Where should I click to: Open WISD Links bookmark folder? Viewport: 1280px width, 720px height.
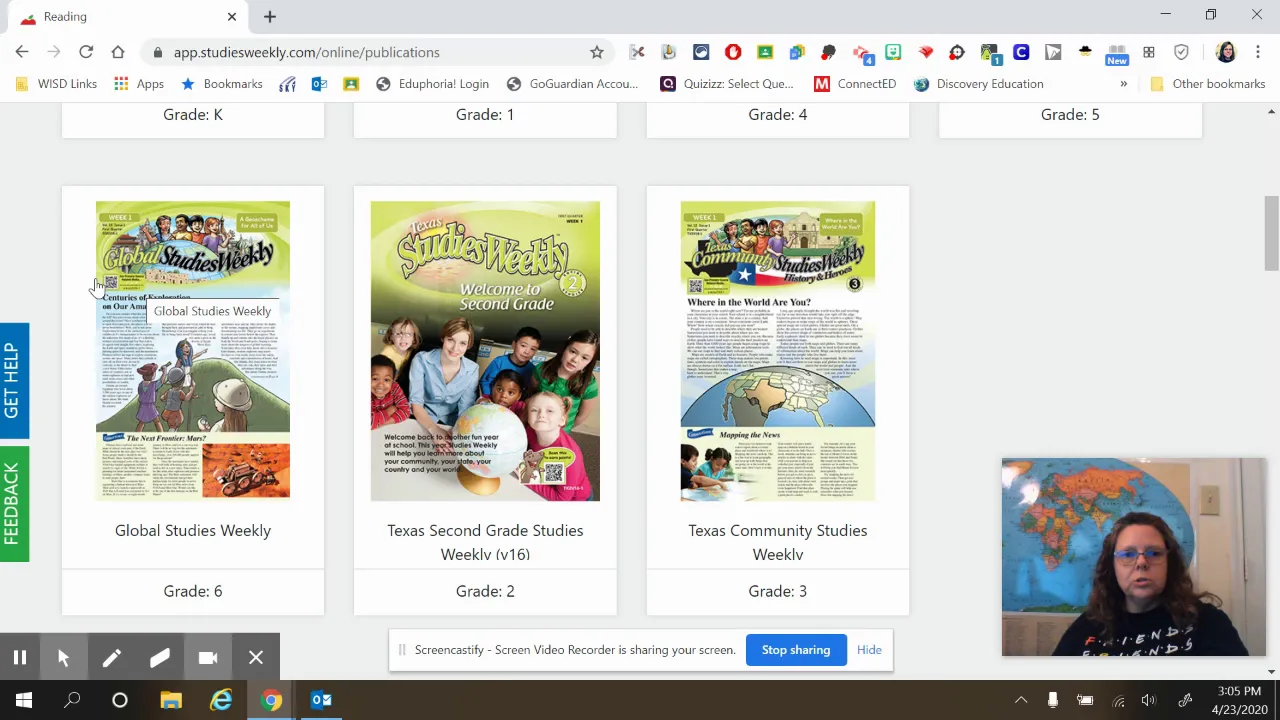[x=56, y=84]
